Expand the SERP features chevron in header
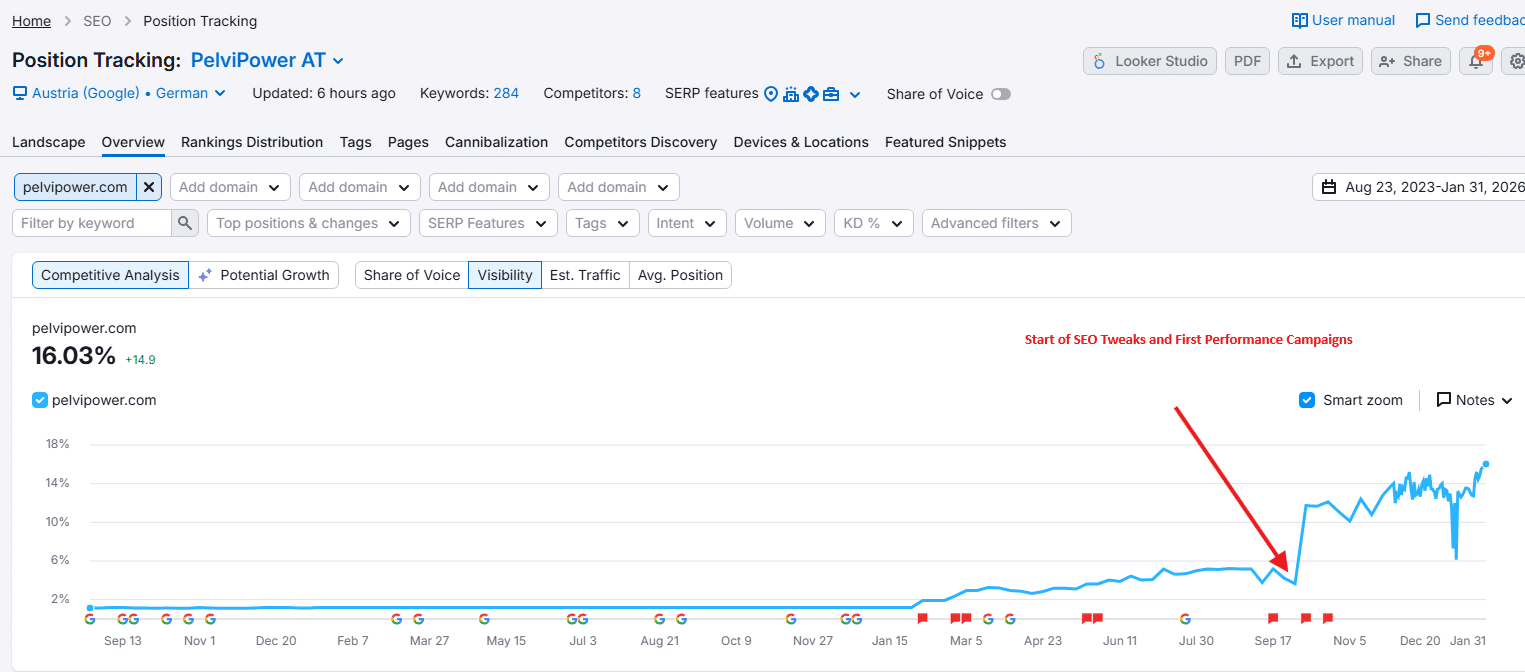 point(855,95)
